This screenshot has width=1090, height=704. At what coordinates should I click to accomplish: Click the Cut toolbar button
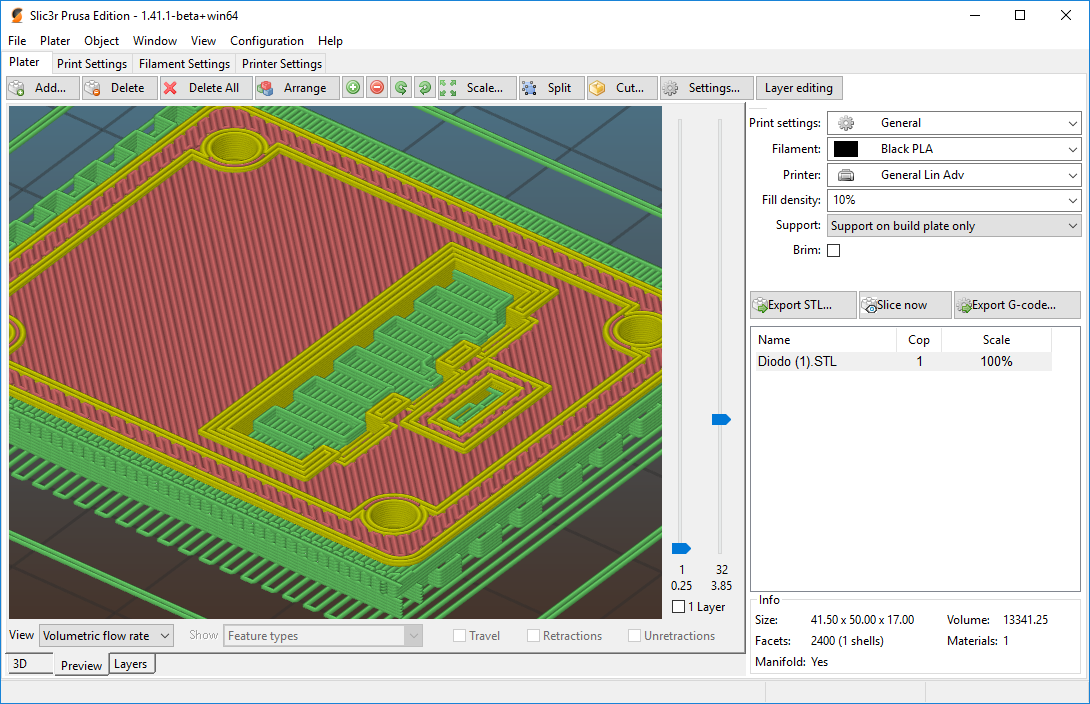[x=622, y=88]
